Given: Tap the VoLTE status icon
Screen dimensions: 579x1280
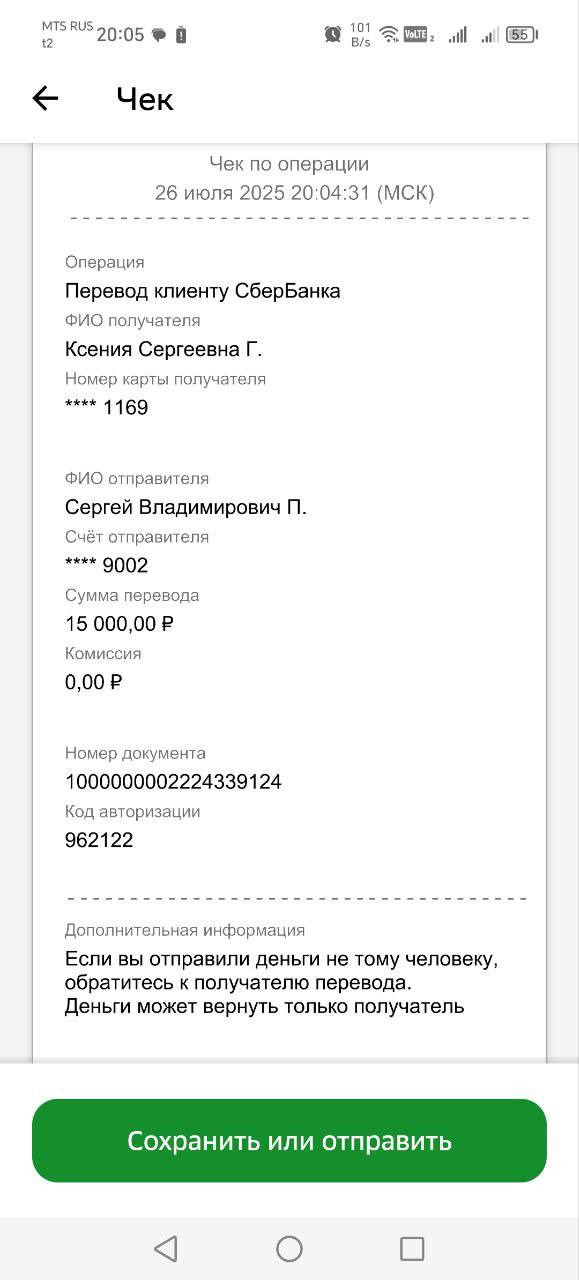Looking at the screenshot, I should tap(418, 34).
